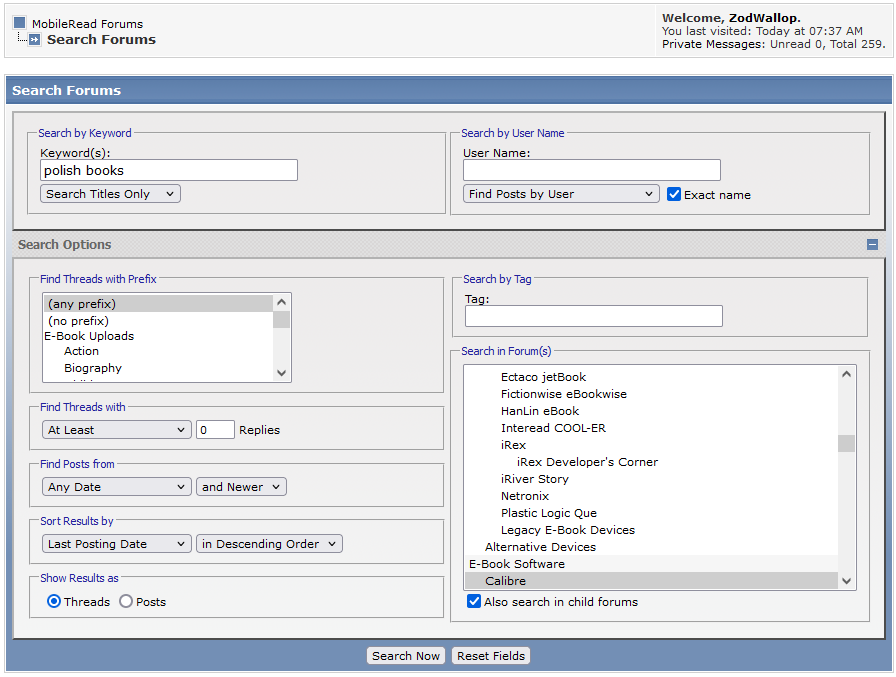Expand the Last Posting Date dropdown
Image resolution: width=896 pixels, height=677 pixels.
click(x=117, y=544)
